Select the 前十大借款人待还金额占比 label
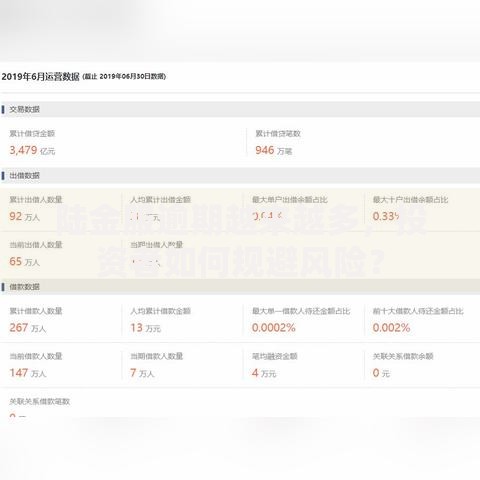The width and height of the screenshot is (480, 480). (x=418, y=311)
